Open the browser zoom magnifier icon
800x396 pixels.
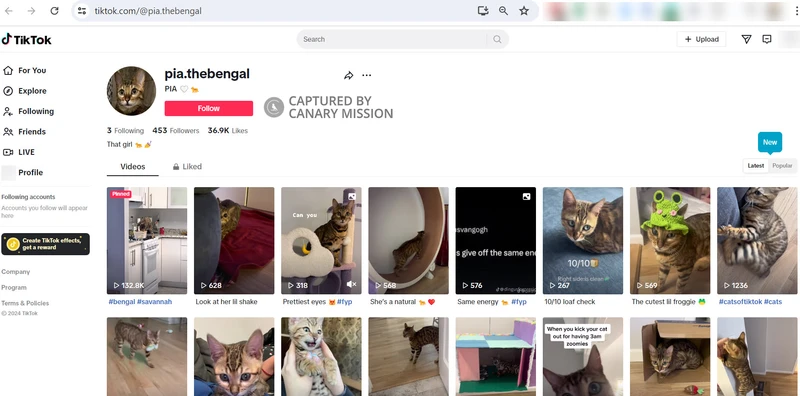click(x=503, y=11)
